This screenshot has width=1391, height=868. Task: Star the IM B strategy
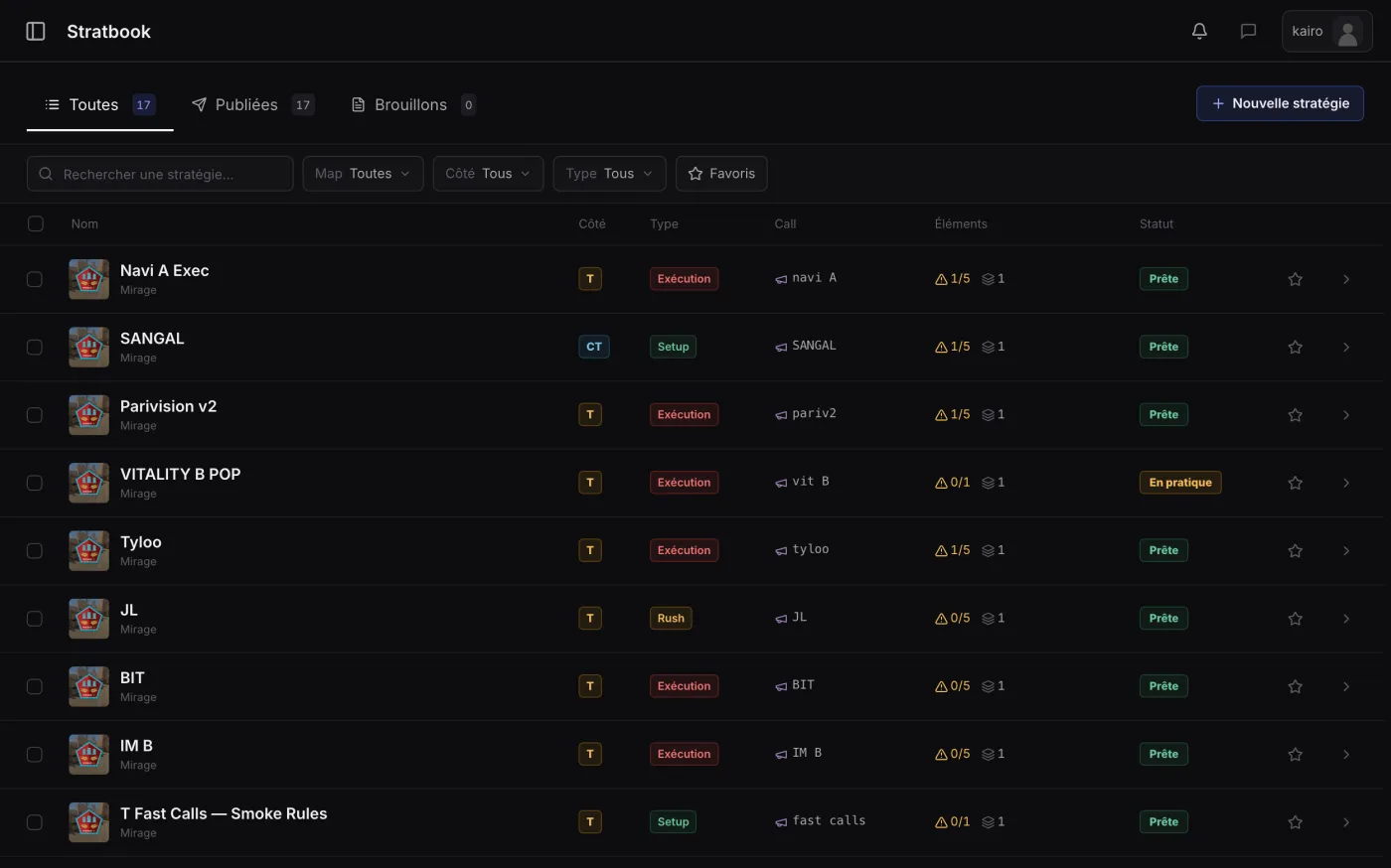tap(1295, 755)
